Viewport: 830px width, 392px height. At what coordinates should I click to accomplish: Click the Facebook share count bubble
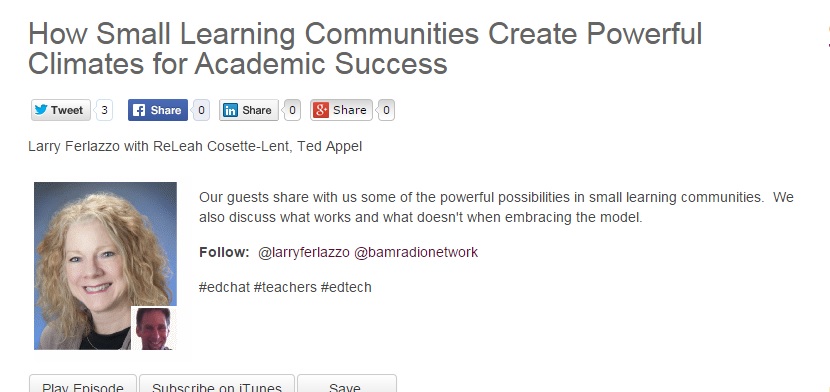click(201, 110)
